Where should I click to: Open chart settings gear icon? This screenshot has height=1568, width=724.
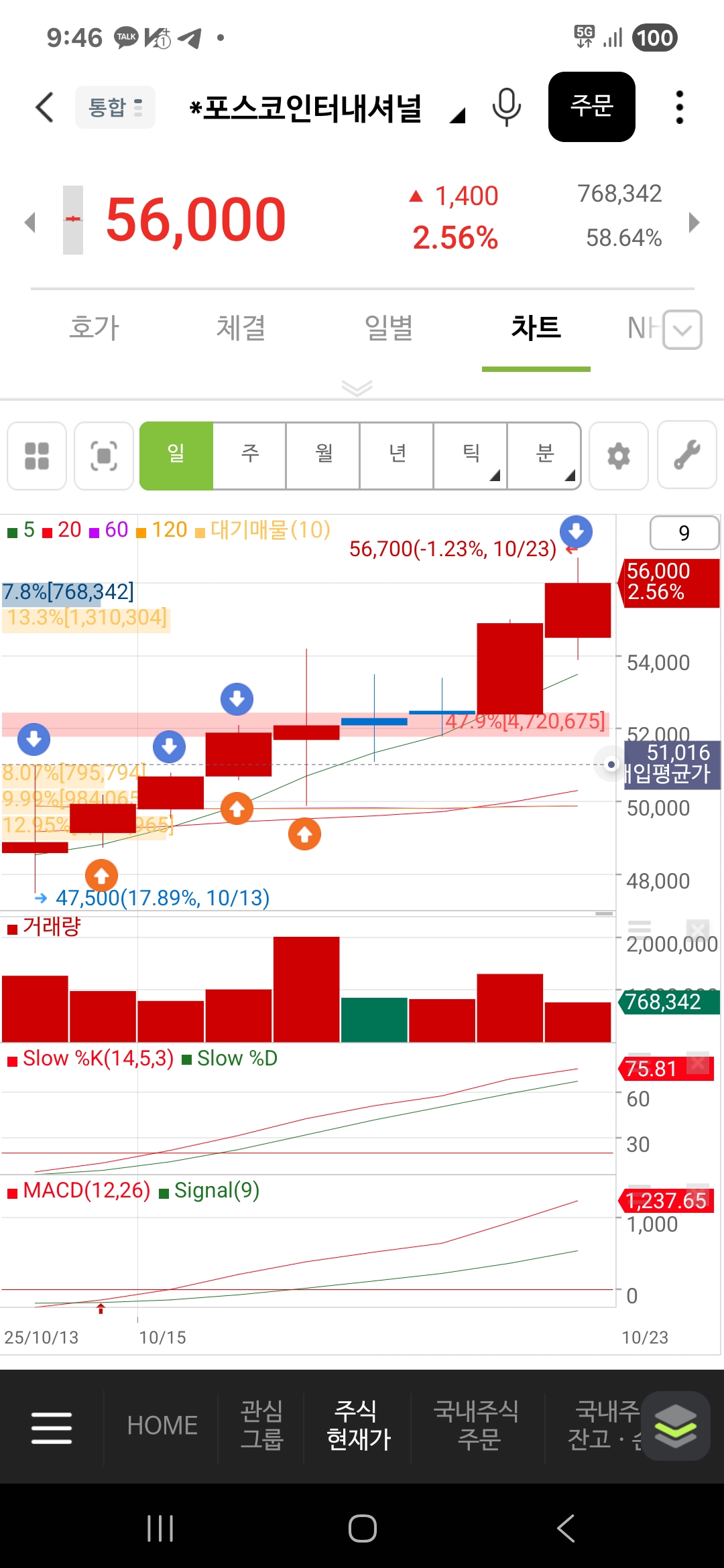click(618, 456)
